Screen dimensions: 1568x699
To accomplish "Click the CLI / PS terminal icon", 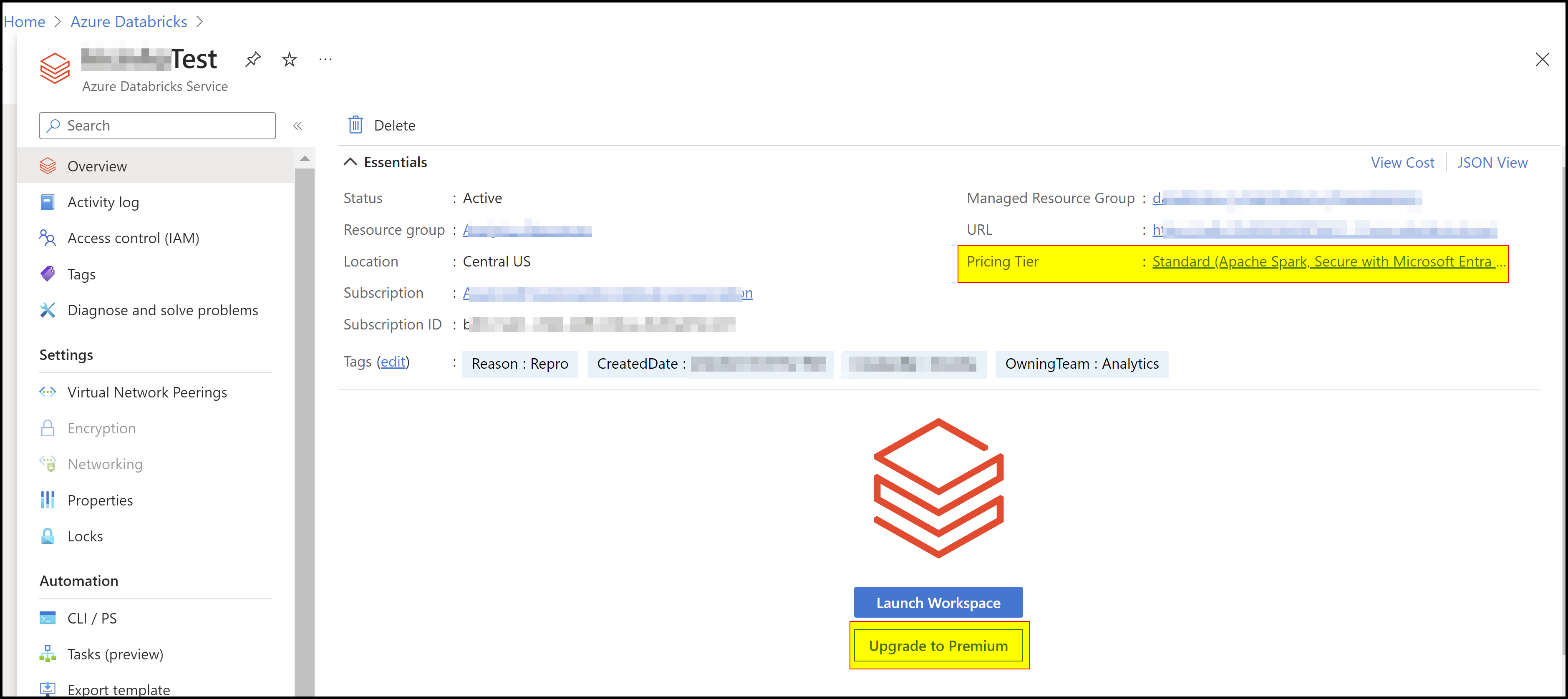I will click(x=48, y=618).
